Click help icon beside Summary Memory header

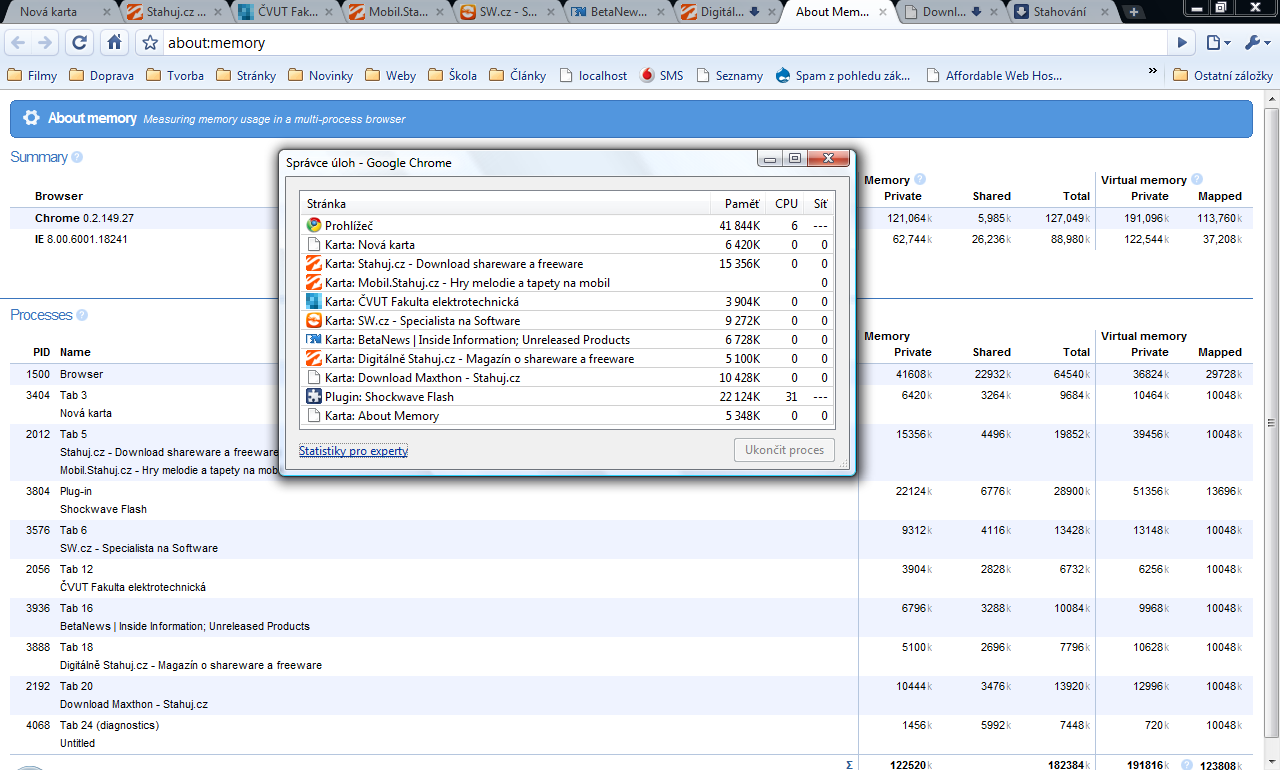920,179
